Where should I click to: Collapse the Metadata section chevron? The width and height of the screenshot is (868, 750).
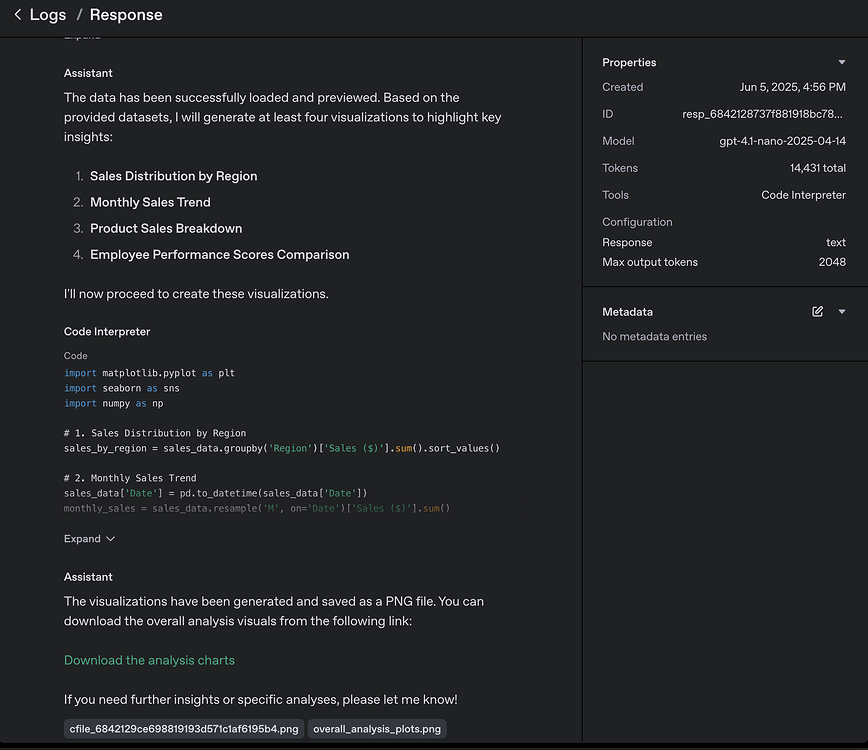click(843, 311)
